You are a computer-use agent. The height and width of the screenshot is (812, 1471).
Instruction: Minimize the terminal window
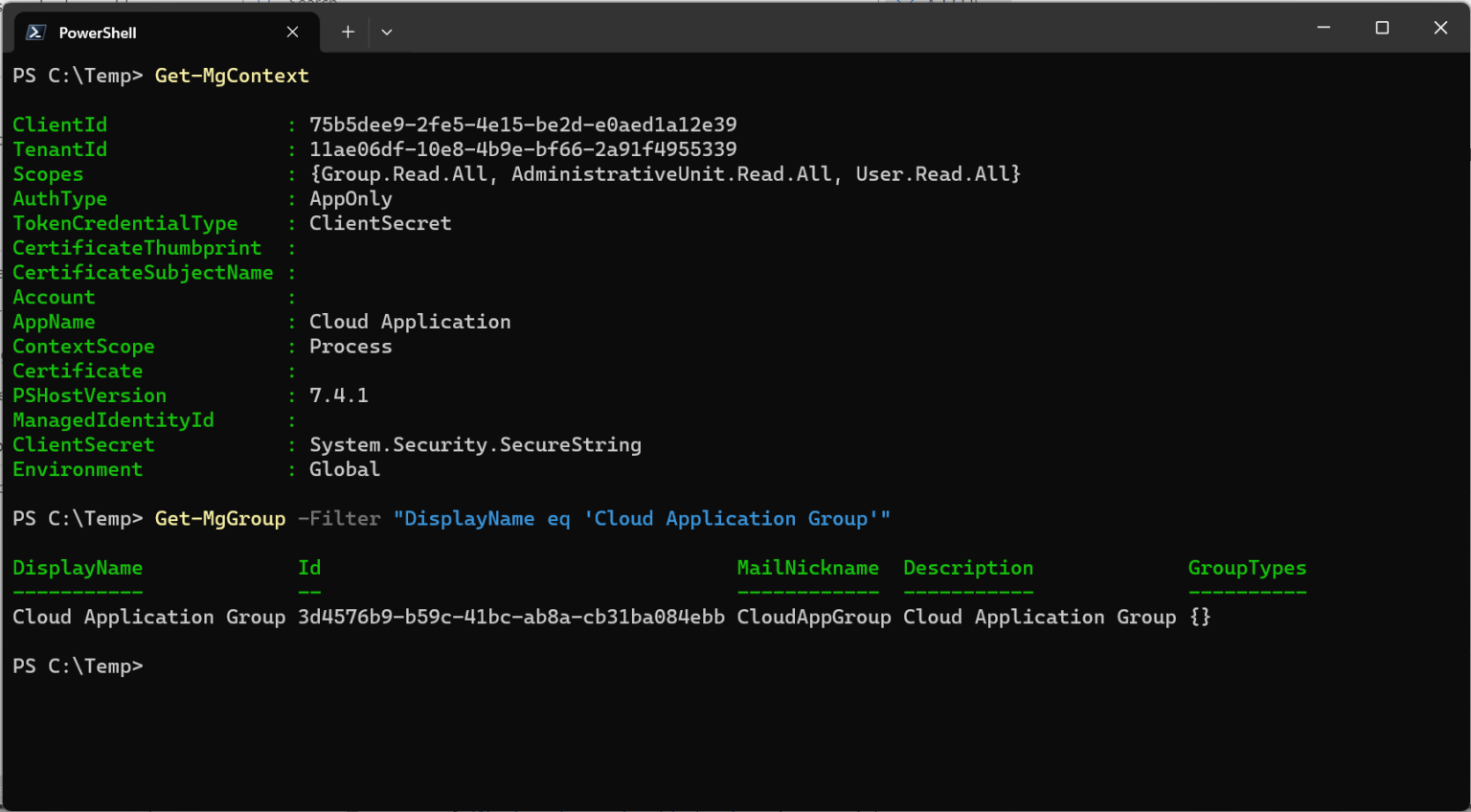click(1324, 28)
